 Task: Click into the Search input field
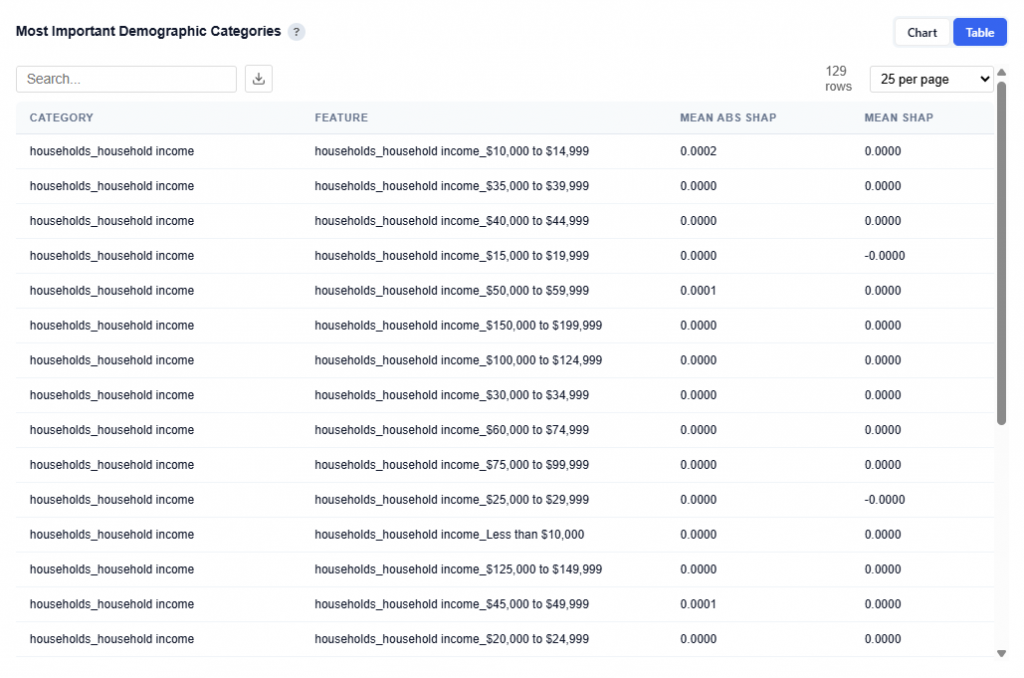pyautogui.click(x=126, y=79)
